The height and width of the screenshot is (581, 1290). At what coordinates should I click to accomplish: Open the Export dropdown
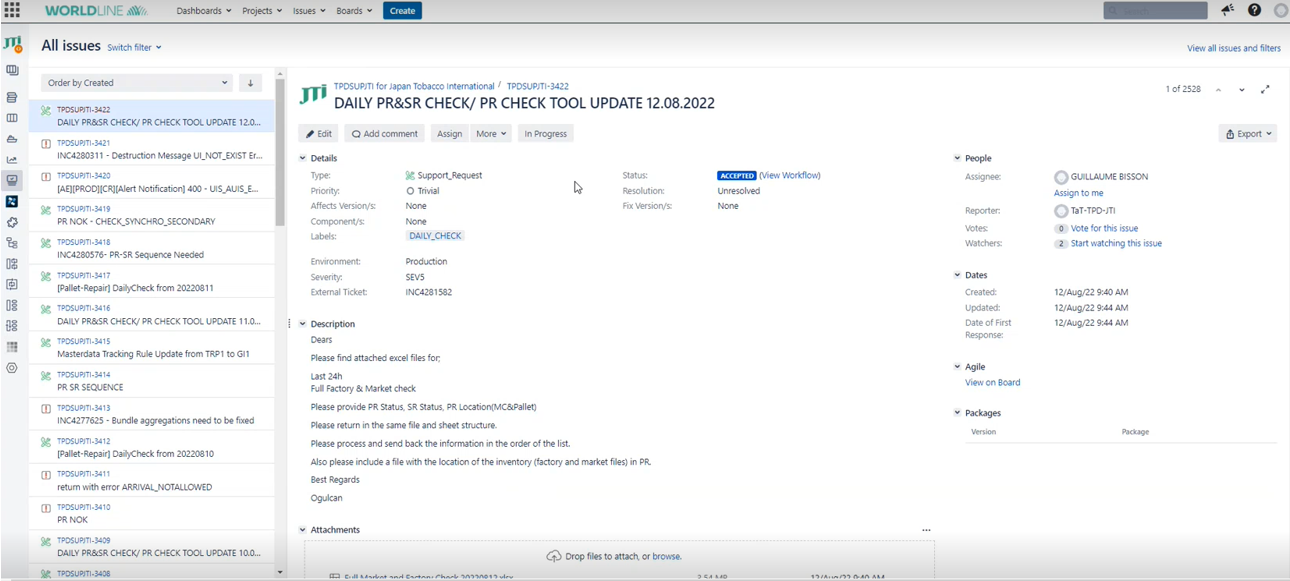1248,134
